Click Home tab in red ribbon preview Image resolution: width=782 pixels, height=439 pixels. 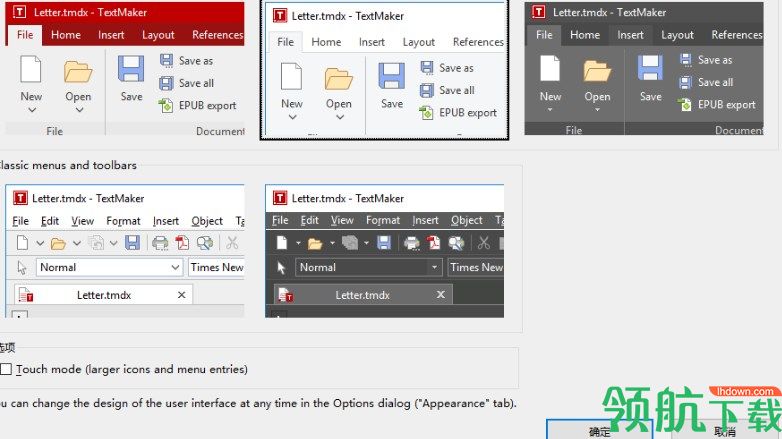66,35
